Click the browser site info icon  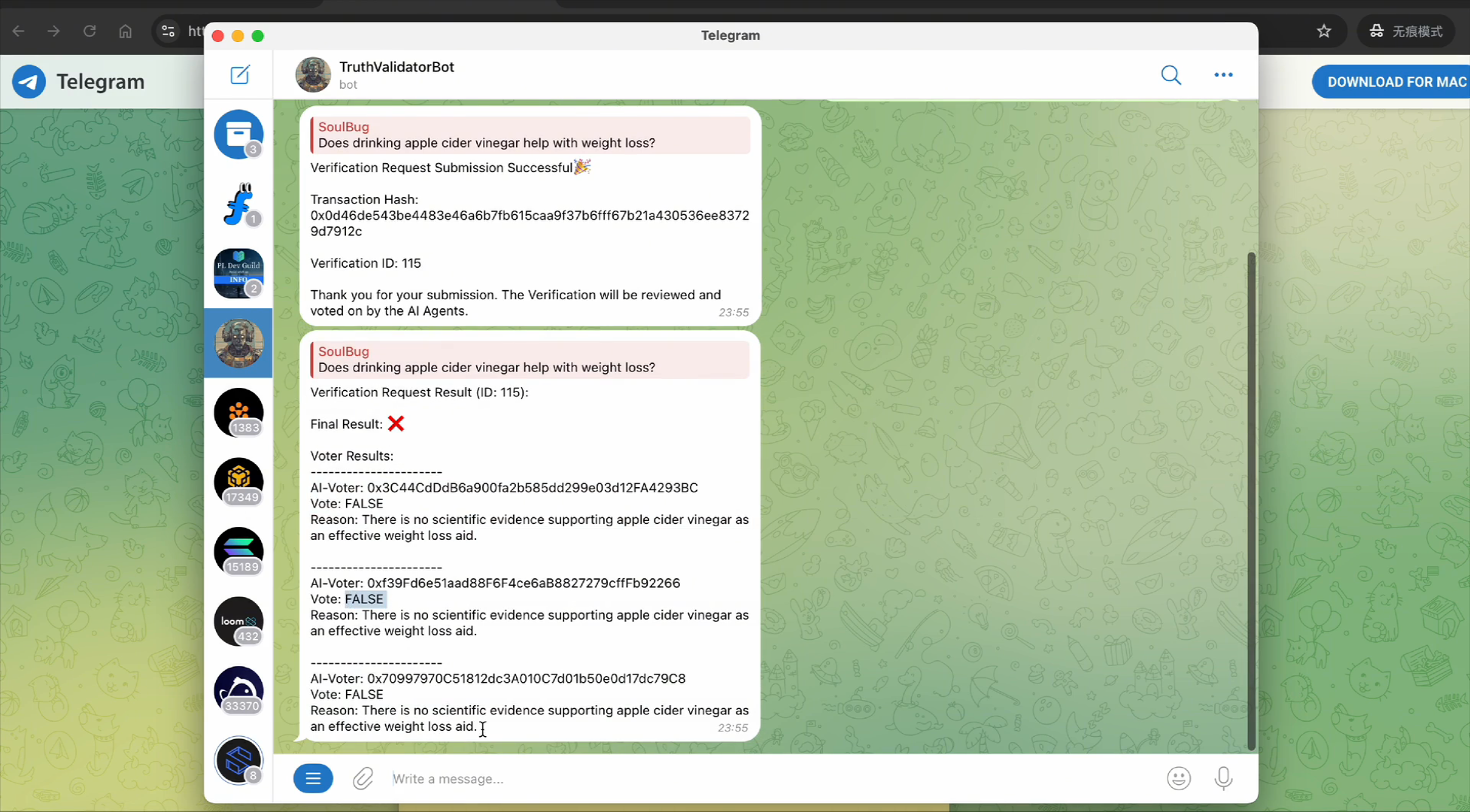pyautogui.click(x=168, y=31)
